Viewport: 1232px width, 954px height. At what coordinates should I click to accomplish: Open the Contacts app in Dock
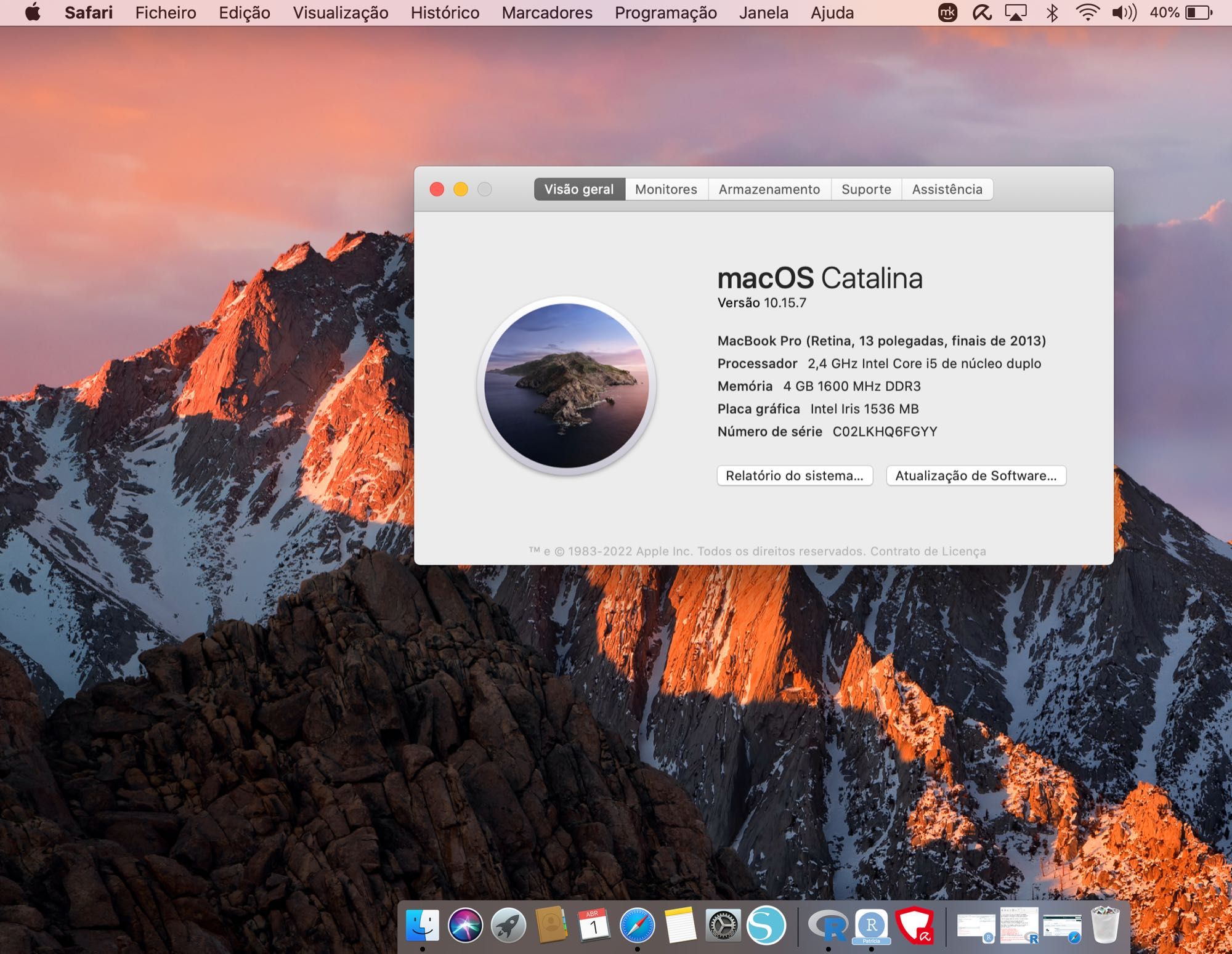point(551,924)
